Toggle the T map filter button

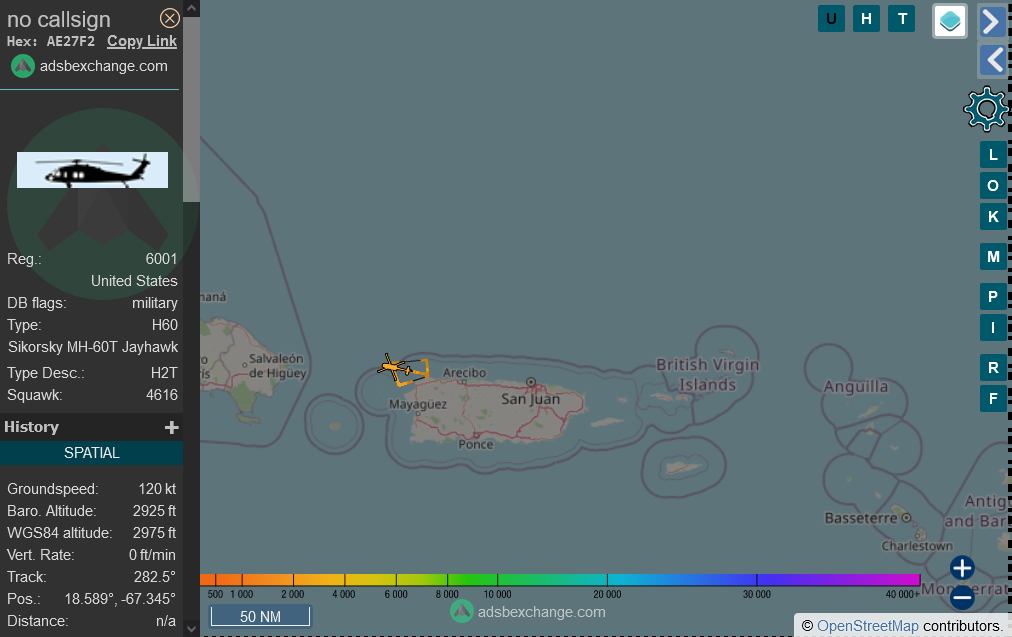tap(902, 19)
